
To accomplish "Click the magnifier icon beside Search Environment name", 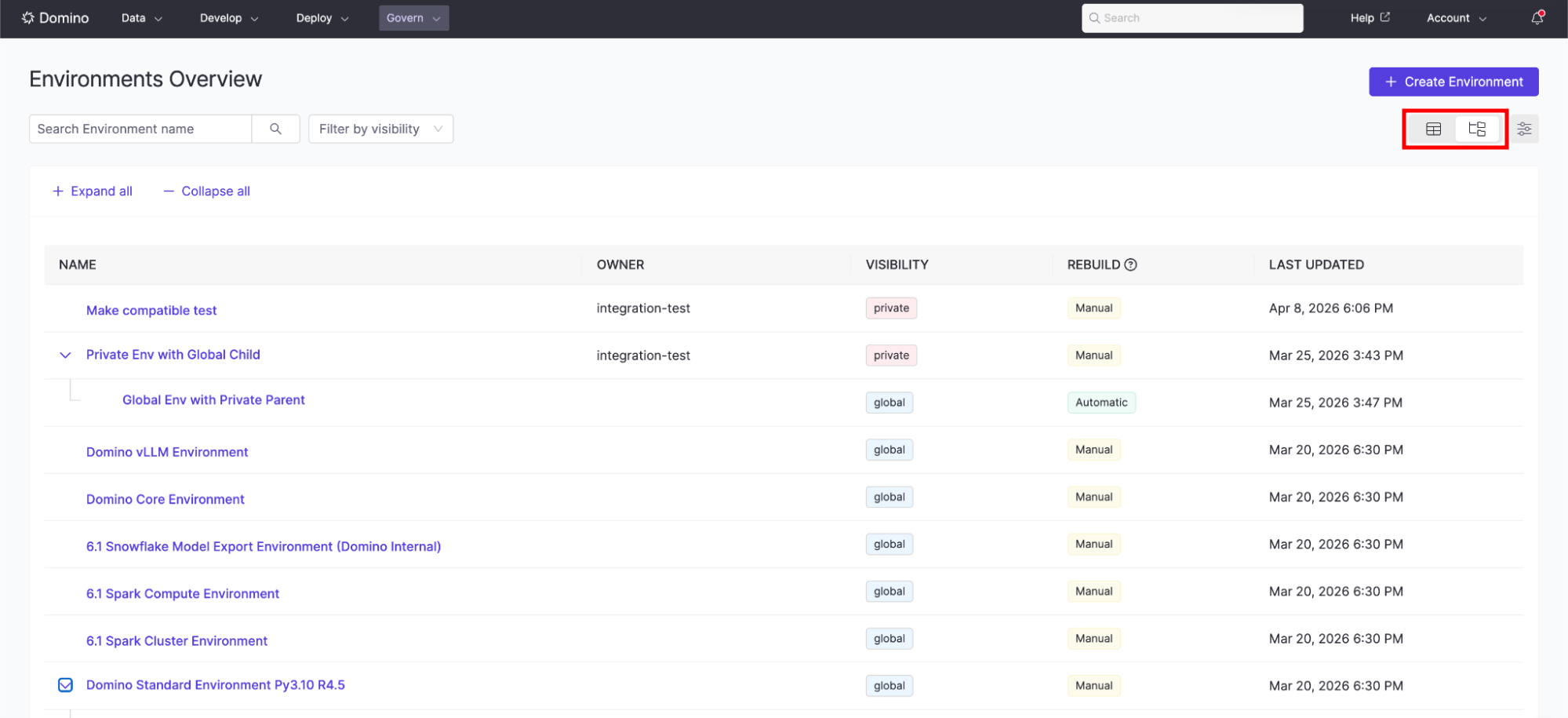I will [x=275, y=129].
